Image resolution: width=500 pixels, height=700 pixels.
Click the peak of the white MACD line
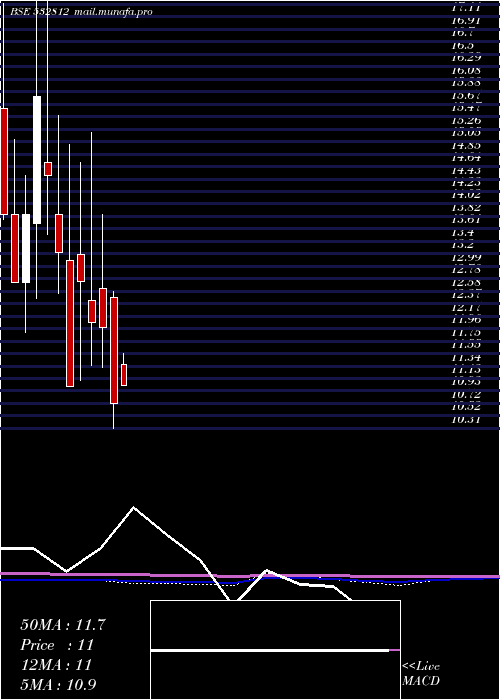(x=133, y=507)
